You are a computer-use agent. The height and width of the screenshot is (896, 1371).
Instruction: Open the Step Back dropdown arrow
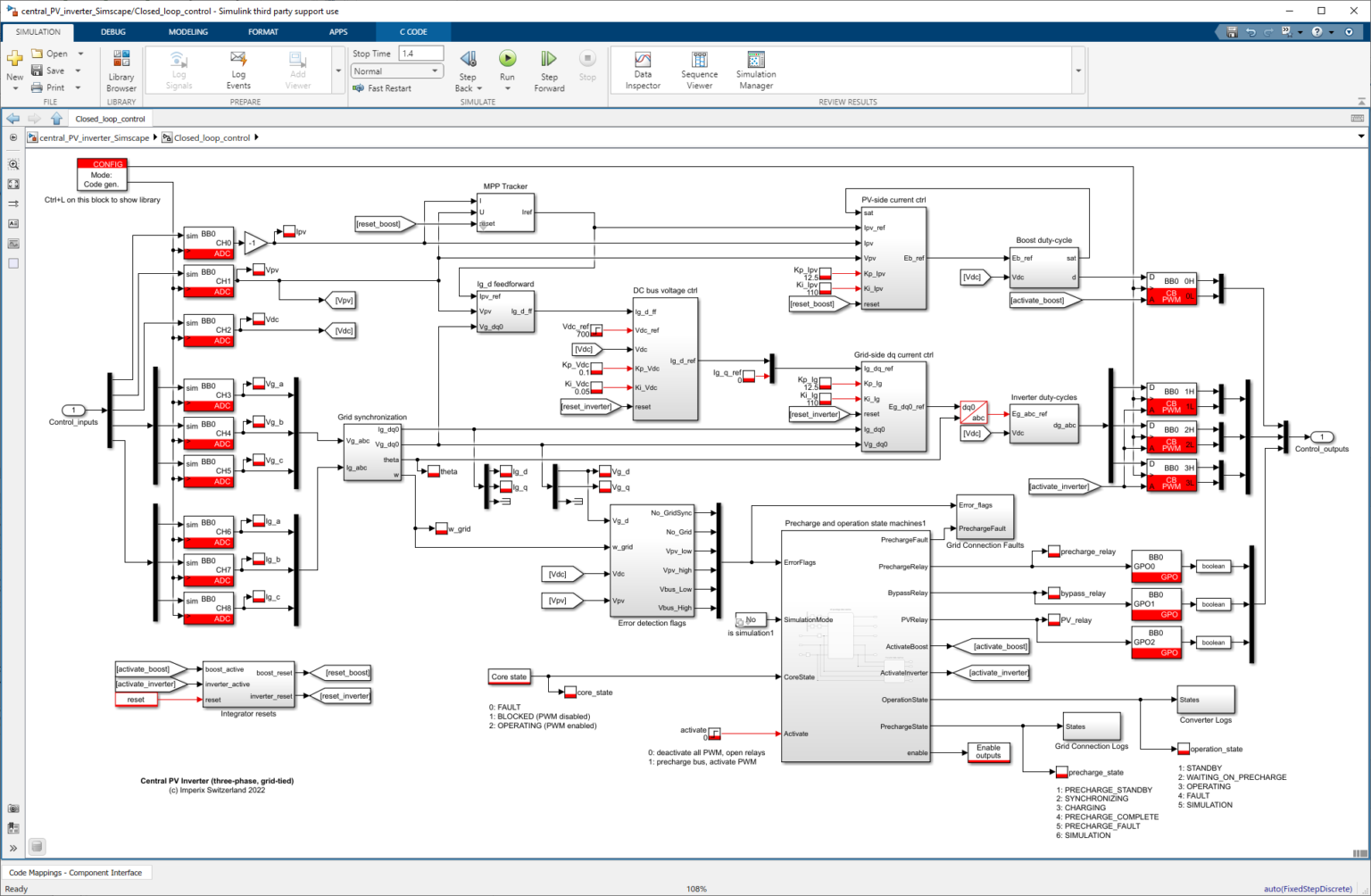point(478,88)
